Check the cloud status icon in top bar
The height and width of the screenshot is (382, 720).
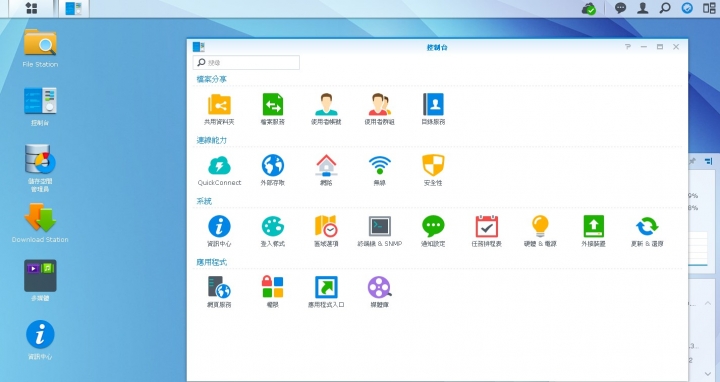point(589,8)
